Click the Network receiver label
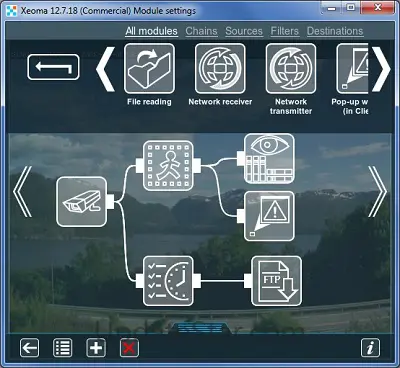Viewport: 400px width, 368px height. pos(220,102)
